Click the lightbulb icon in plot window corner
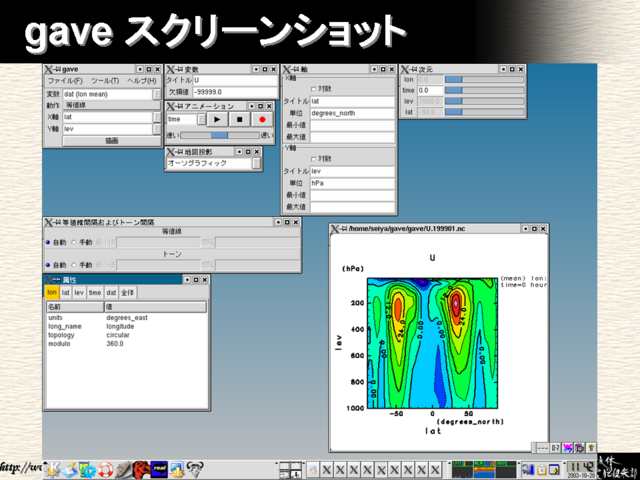The image size is (640, 480). click(x=591, y=448)
